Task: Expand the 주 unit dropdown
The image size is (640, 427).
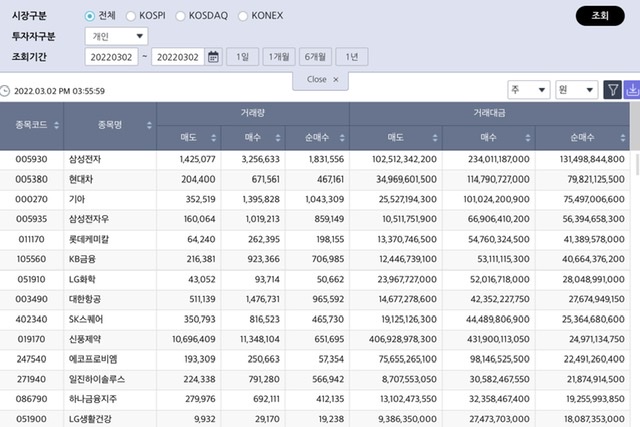Action: pos(528,90)
